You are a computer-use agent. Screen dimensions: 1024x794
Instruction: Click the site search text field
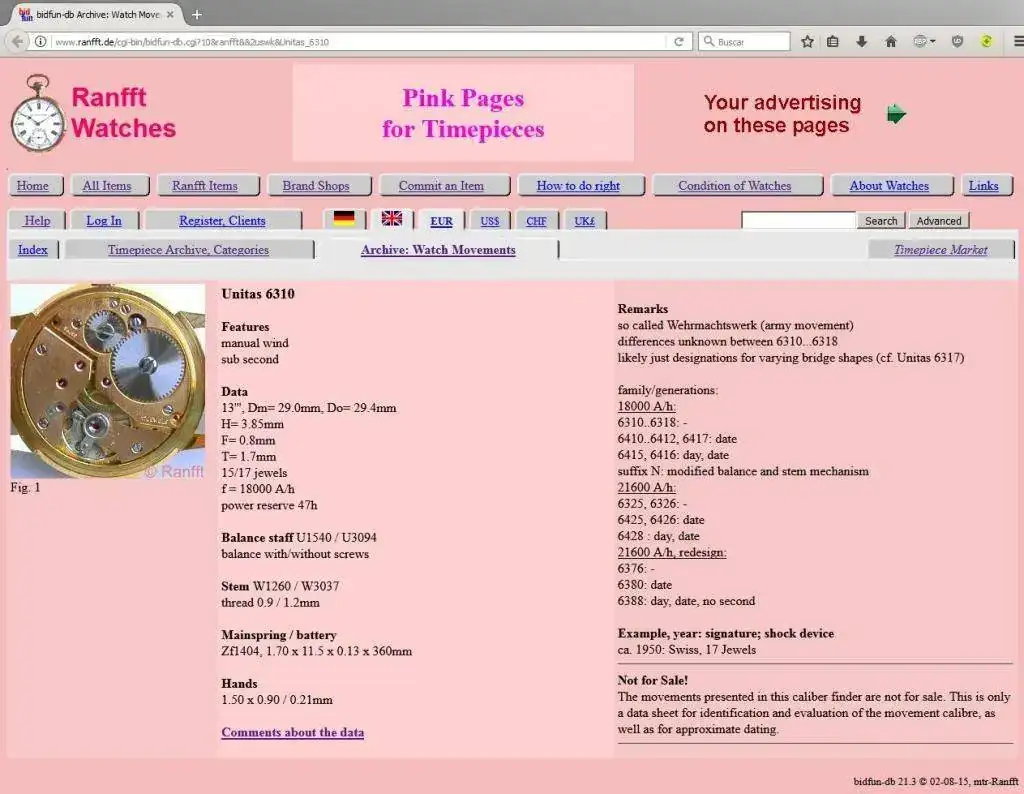798,221
